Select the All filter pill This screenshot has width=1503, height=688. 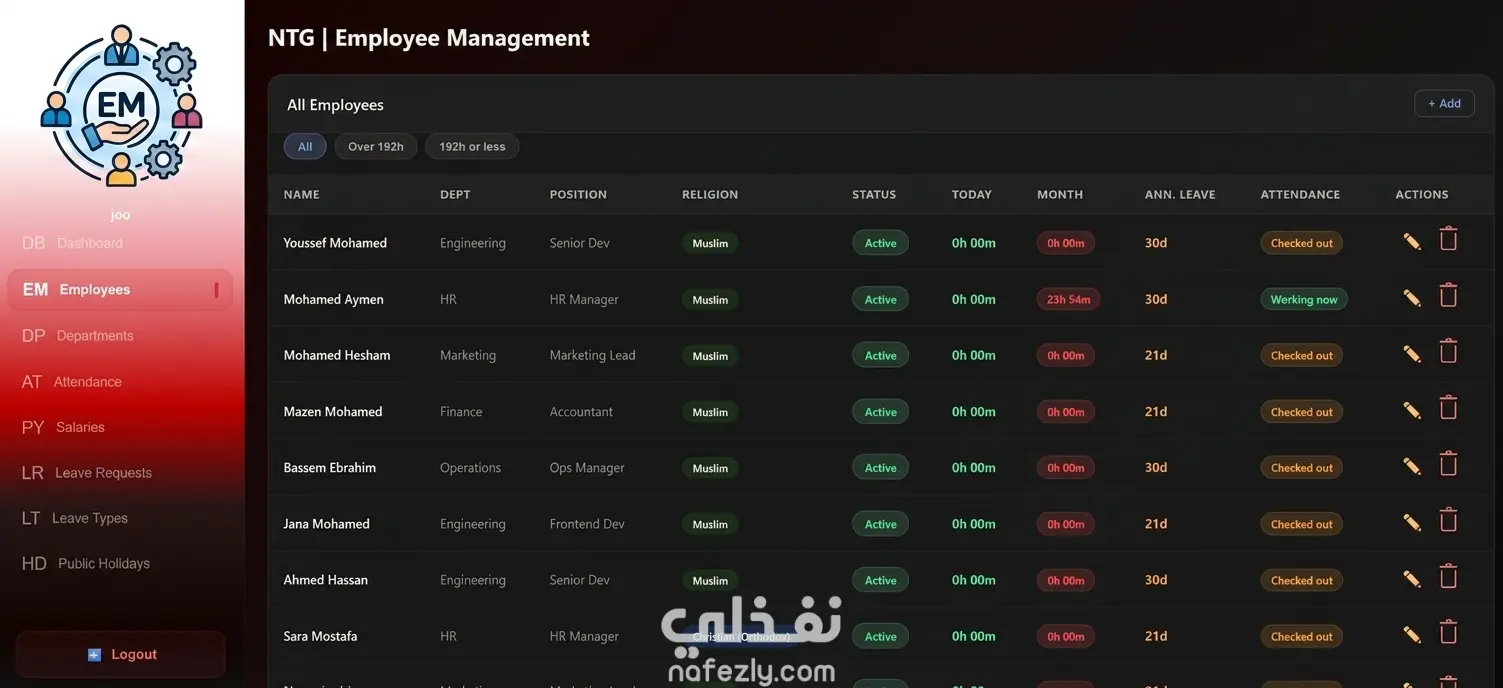(305, 146)
